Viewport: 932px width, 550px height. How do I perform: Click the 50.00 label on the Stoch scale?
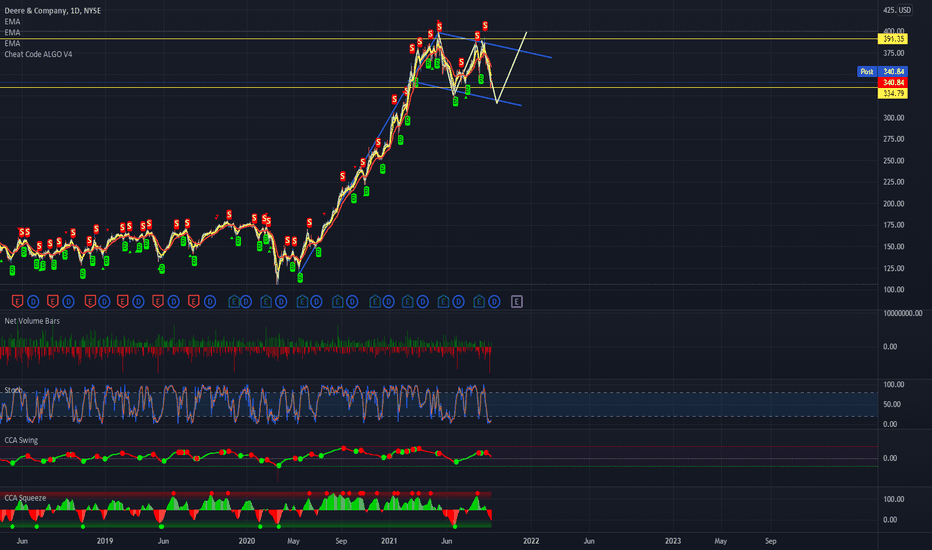coord(892,404)
